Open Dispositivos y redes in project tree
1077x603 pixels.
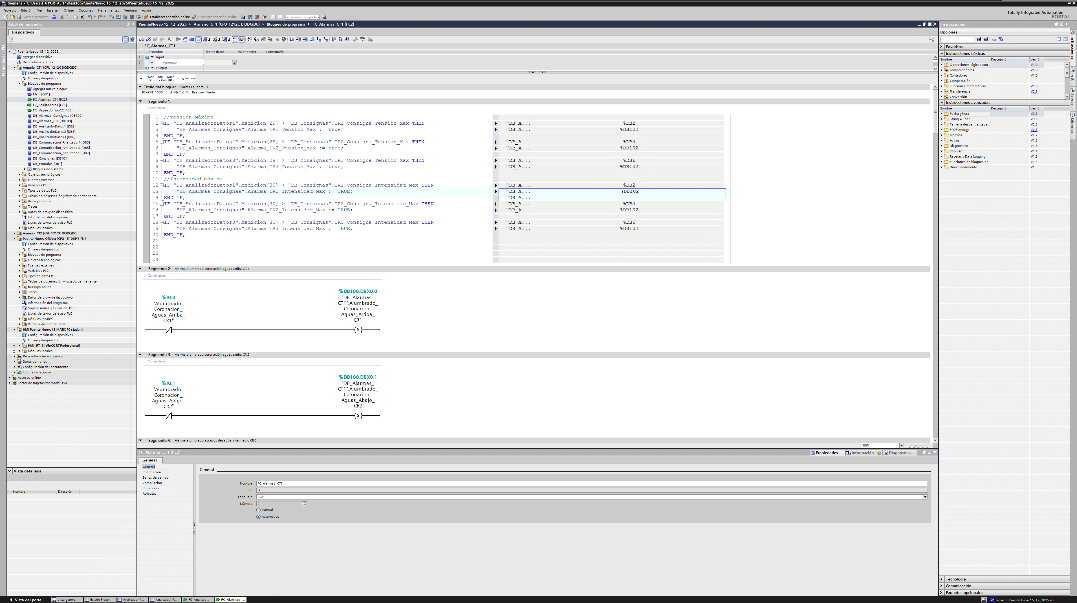tap(35, 62)
